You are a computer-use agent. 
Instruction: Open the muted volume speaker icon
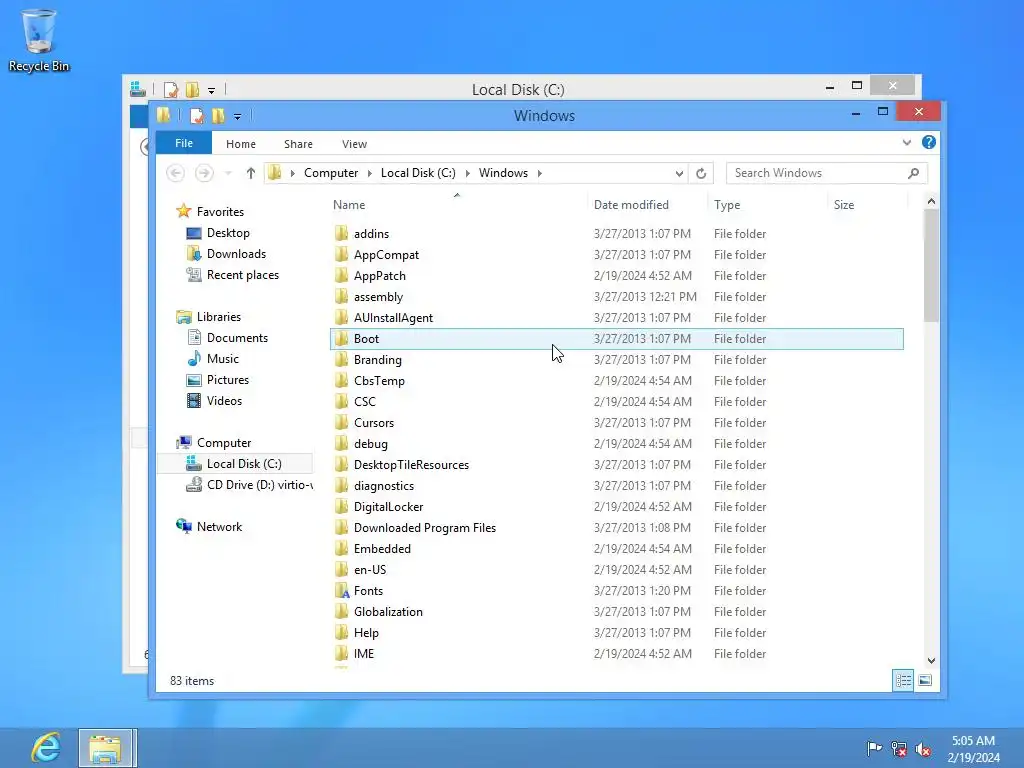923,748
